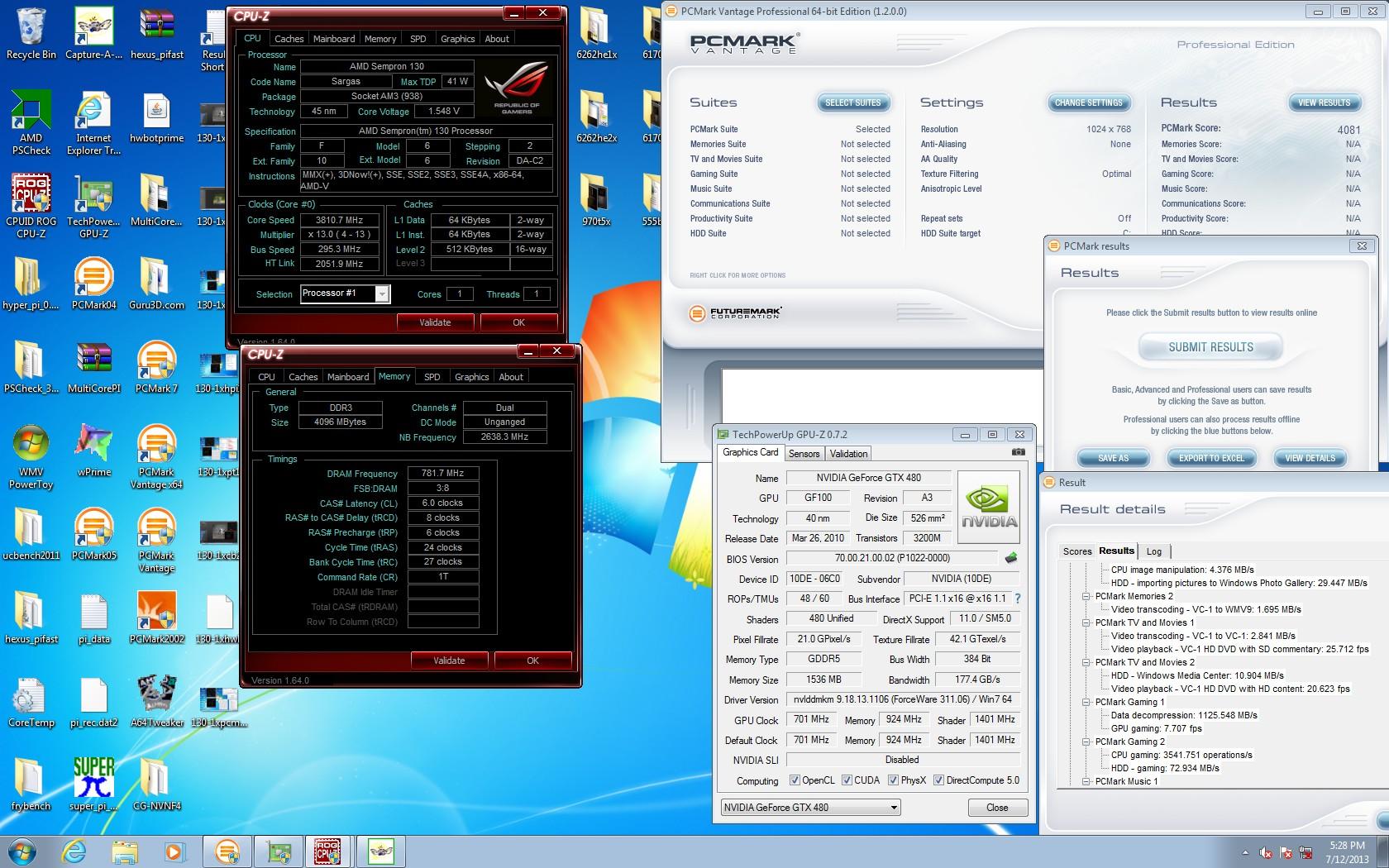Click the GPU-Z Name field showing GTX 480
This screenshot has height=868, width=1389.
[x=868, y=478]
